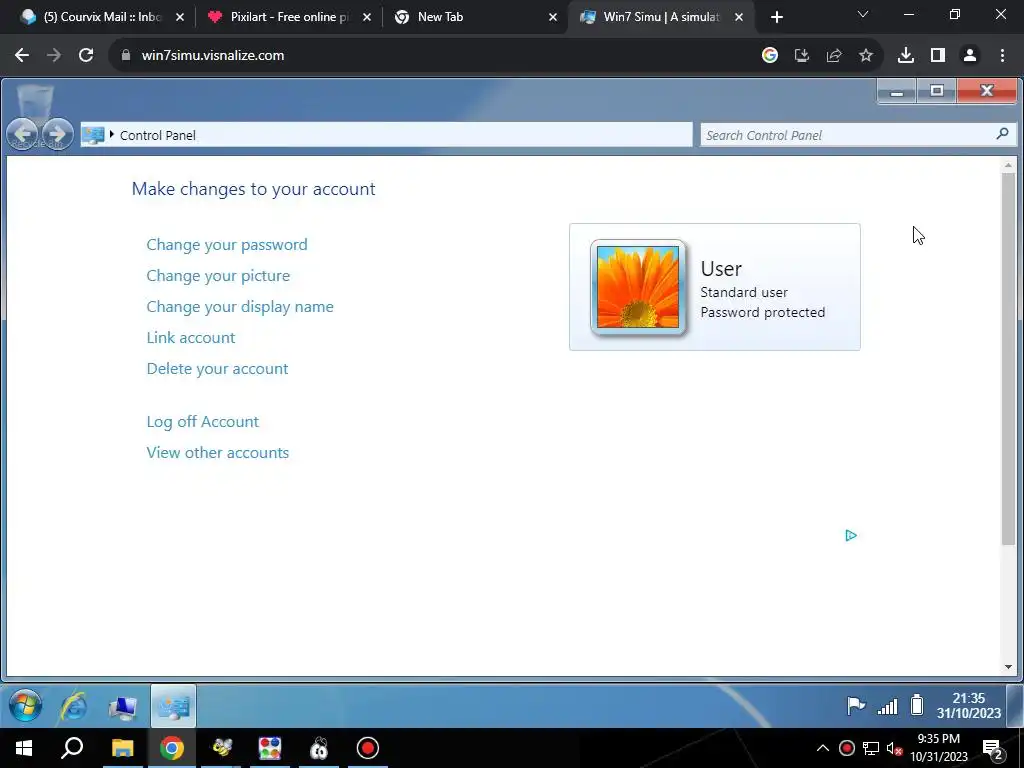Screen dimensions: 1024x768
Task: Switch to New Tab tab
Action: point(476,17)
